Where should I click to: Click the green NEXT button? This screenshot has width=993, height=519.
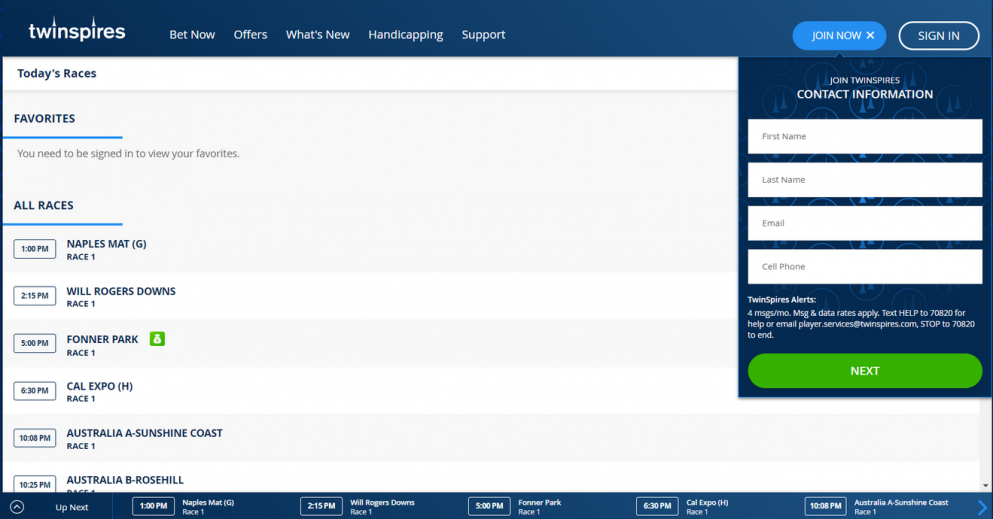[864, 371]
